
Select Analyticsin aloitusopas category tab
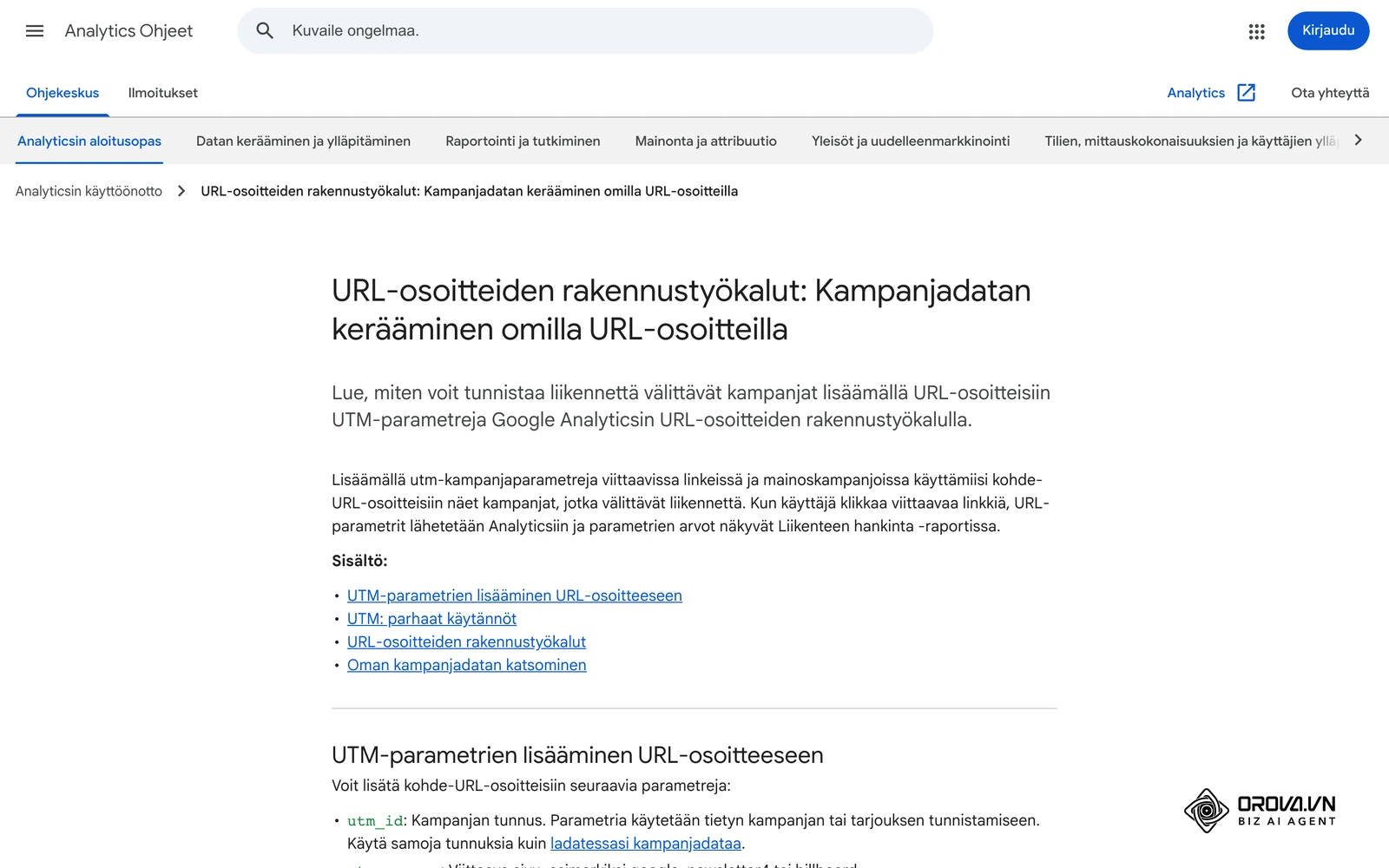coord(89,141)
